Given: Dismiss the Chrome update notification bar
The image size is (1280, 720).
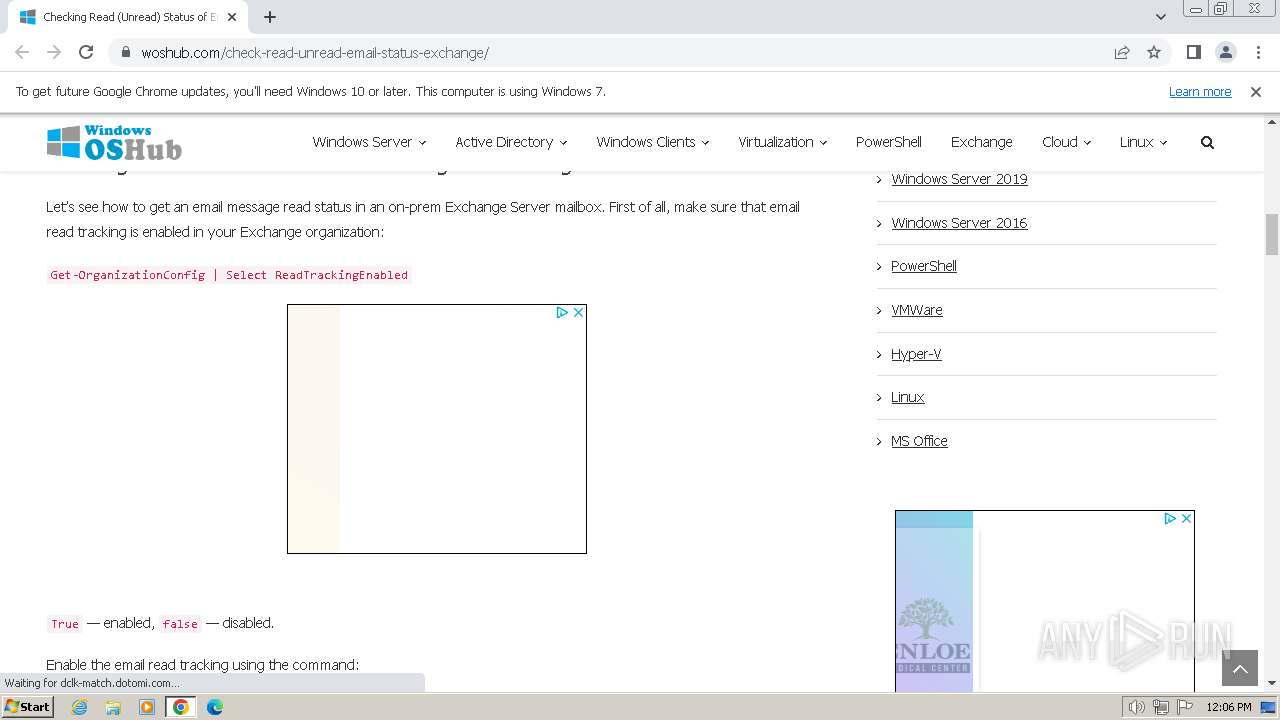Looking at the screenshot, I should tap(1256, 92).
